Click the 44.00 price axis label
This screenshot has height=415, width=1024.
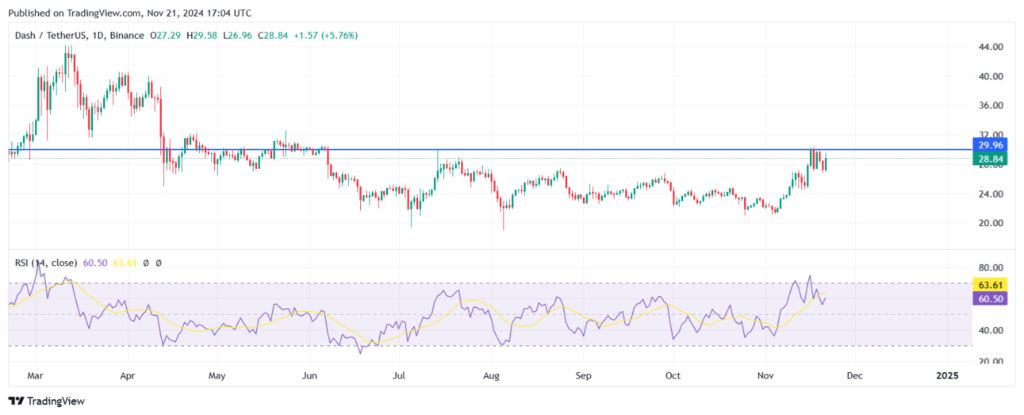click(x=990, y=47)
